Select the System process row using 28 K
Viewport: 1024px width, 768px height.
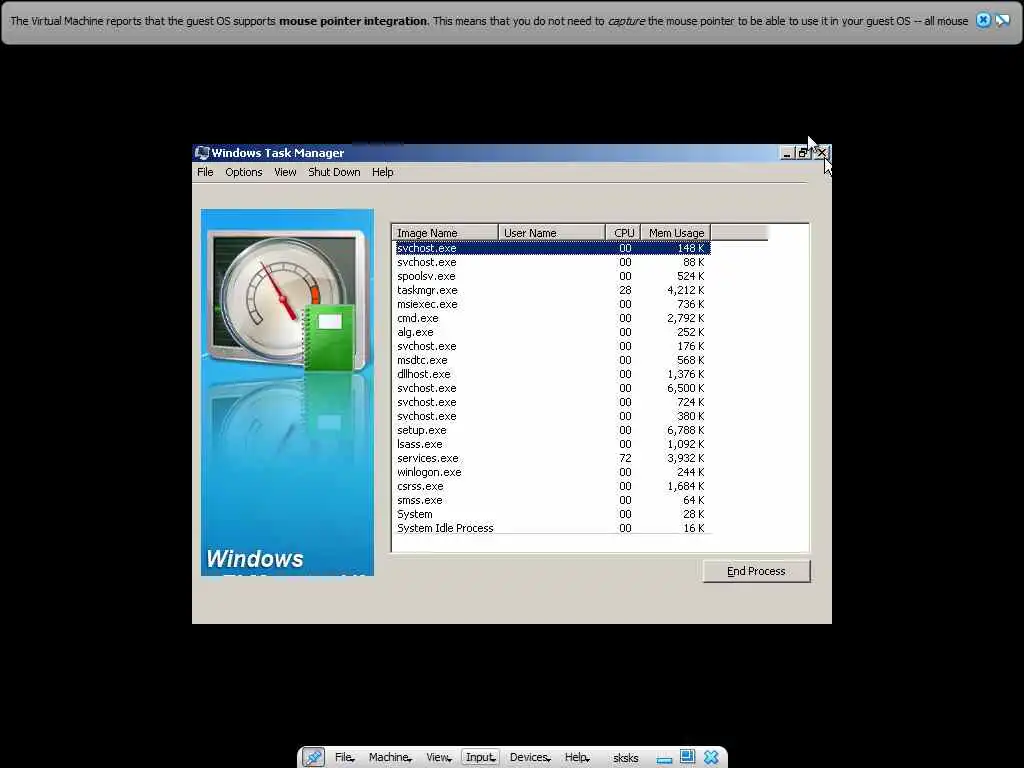(x=552, y=514)
